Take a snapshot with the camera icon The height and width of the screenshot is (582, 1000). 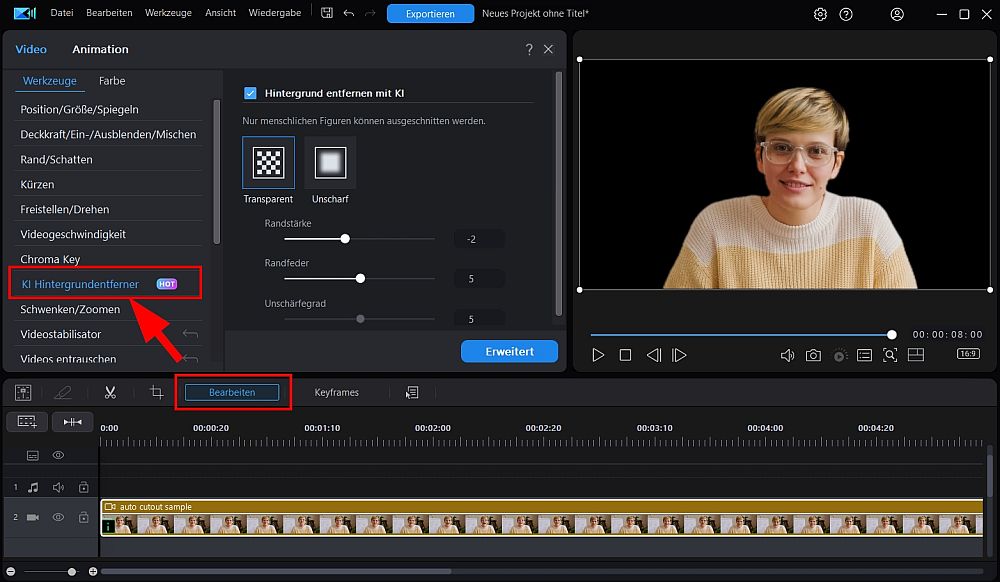click(x=813, y=355)
